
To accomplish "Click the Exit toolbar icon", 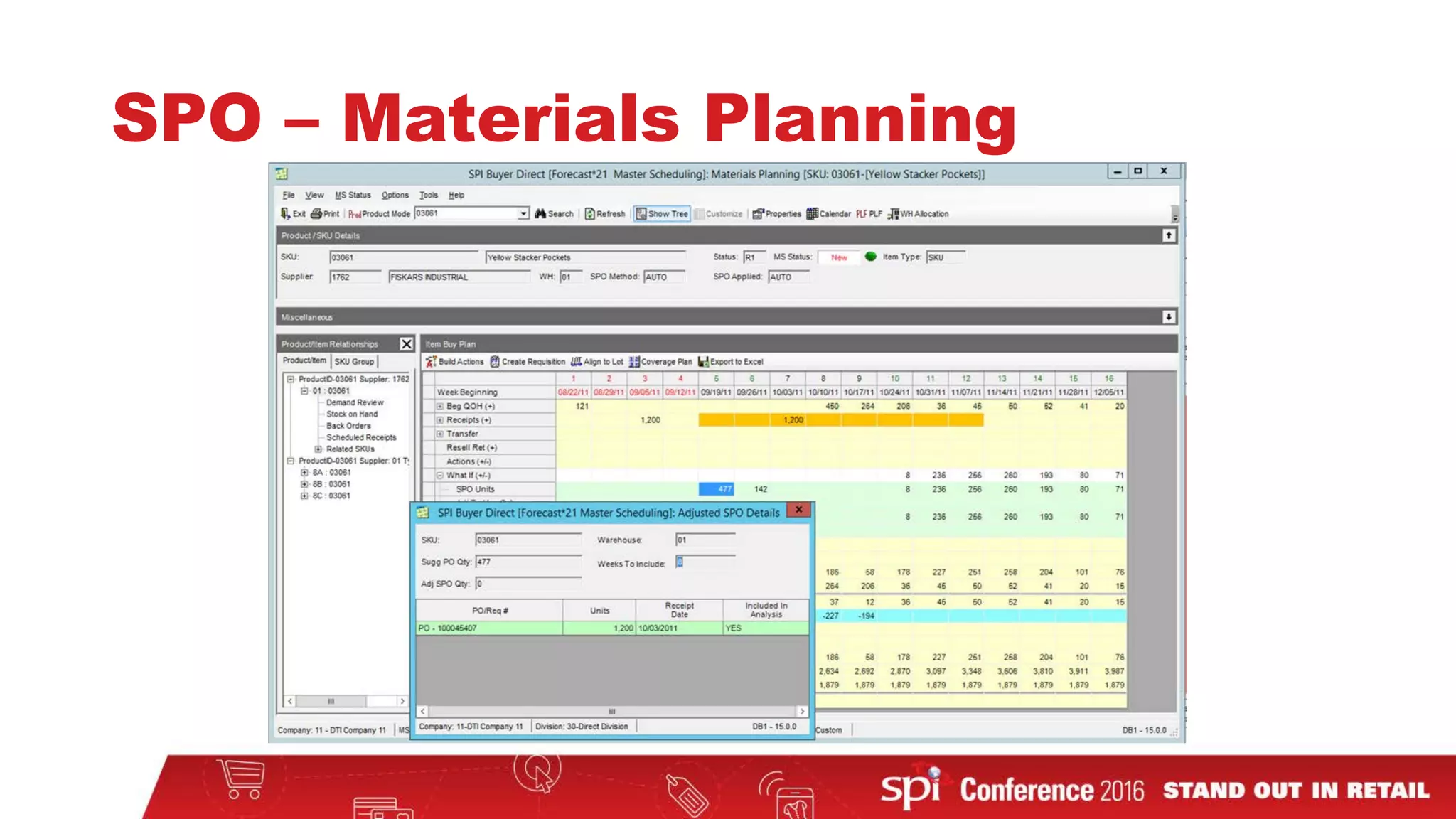I will pyautogui.click(x=285, y=214).
